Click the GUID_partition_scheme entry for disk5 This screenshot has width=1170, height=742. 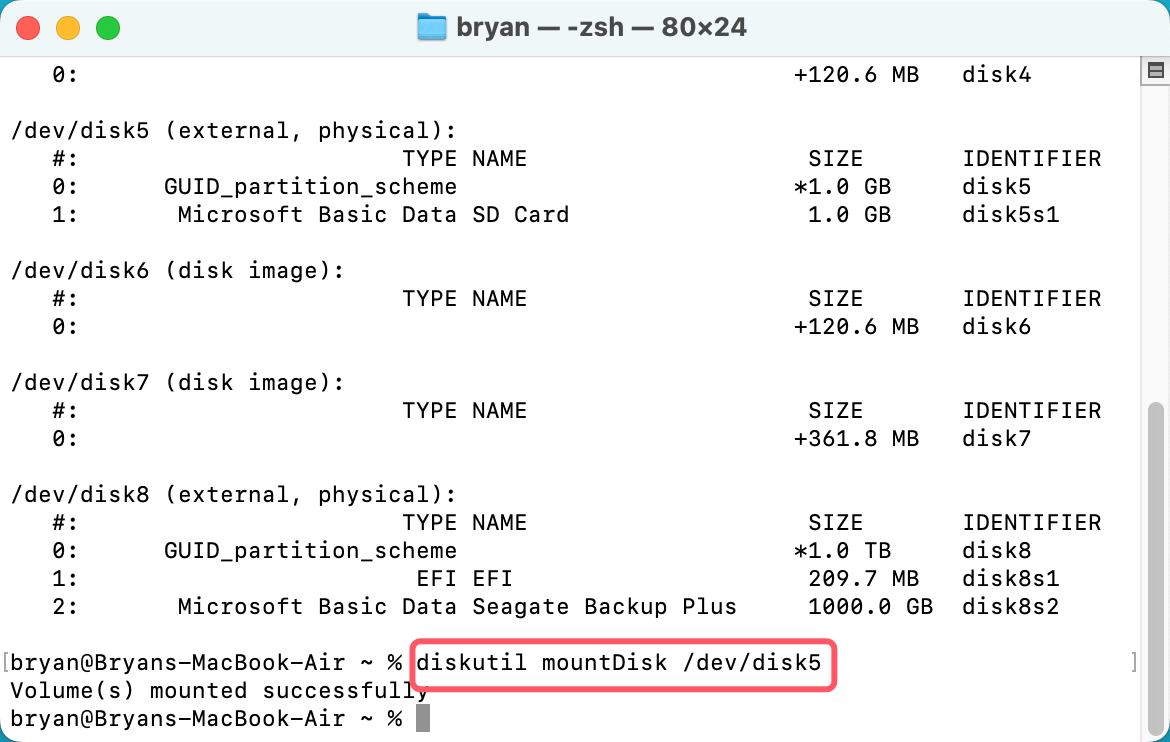coord(310,186)
